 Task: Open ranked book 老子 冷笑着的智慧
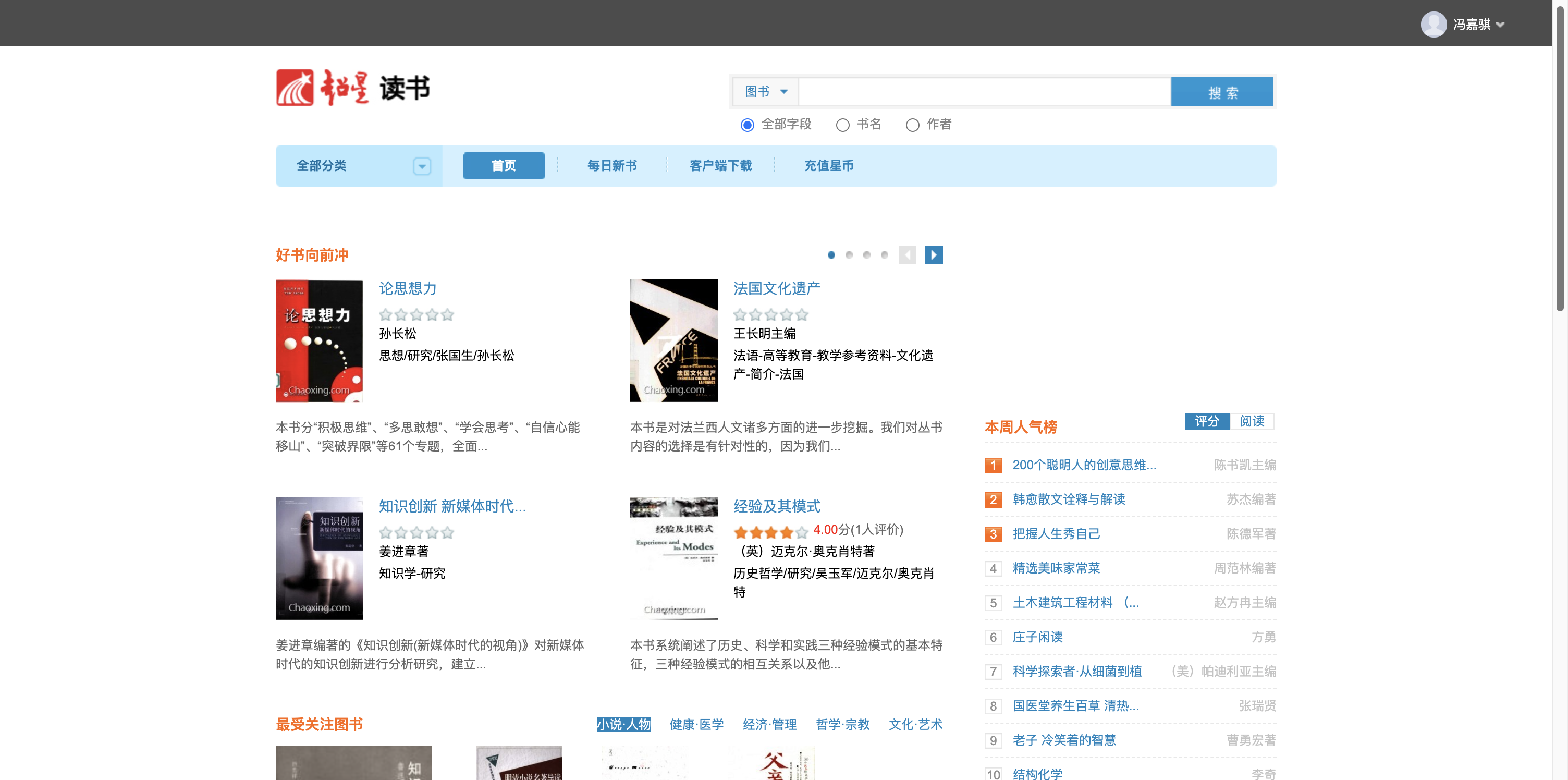[1064, 740]
